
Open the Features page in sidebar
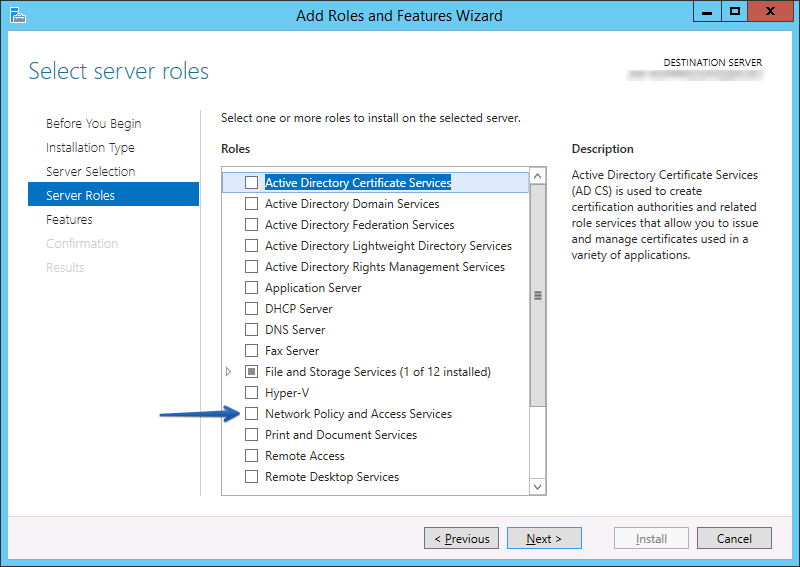(x=69, y=220)
